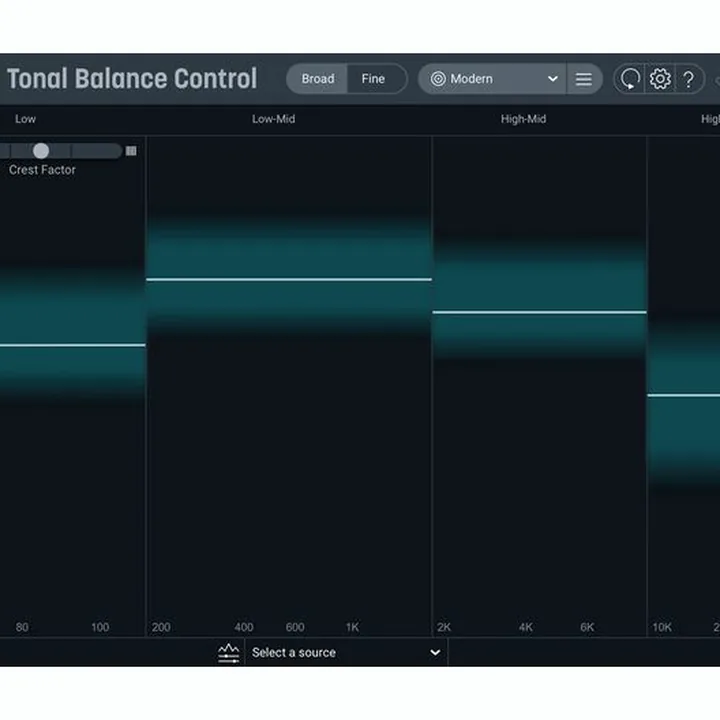720x720 pixels.
Task: Click the 2K frequency label
Action: [x=444, y=627]
